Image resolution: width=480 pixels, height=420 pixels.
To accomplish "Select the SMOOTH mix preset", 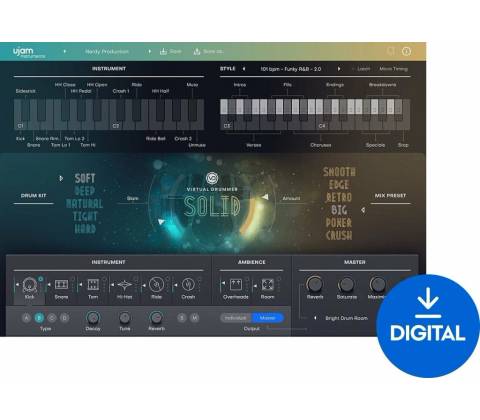I will click(339, 172).
